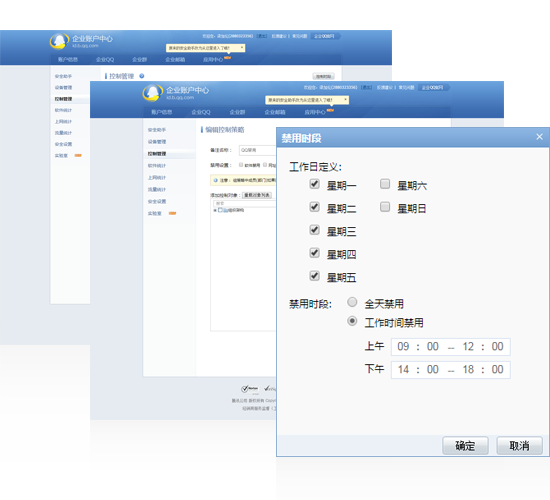Image resolution: width=550 pixels, height=500 pixels.
Task: Select 控制管理 in the middle window sidebar
Action: [157, 154]
